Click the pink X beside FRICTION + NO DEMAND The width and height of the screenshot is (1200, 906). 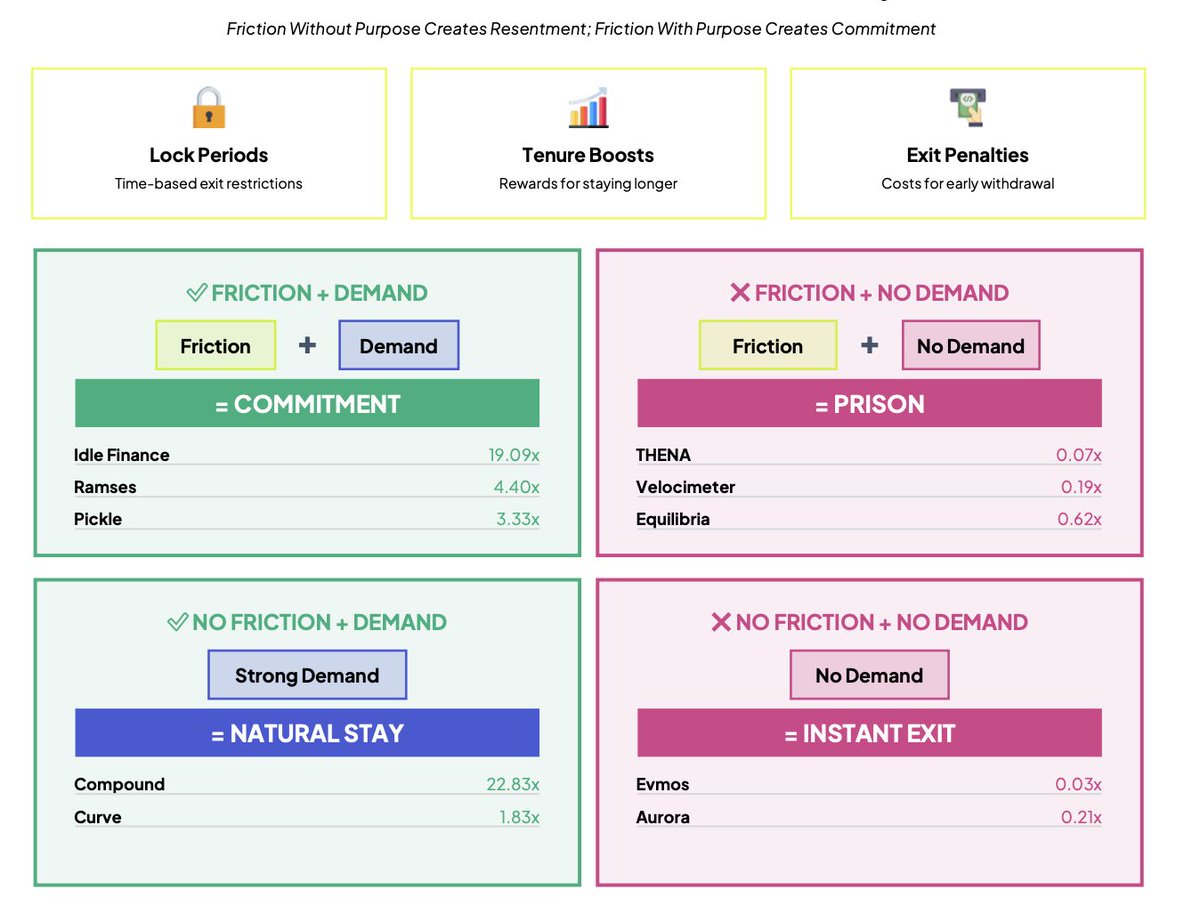point(740,293)
